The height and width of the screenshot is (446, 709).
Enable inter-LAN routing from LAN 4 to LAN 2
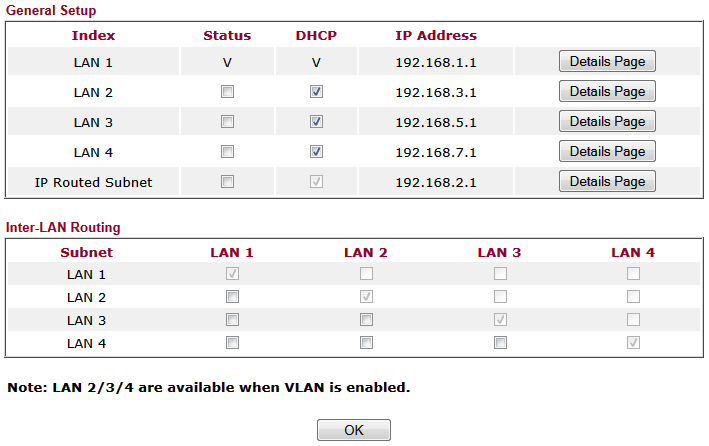coord(366,343)
